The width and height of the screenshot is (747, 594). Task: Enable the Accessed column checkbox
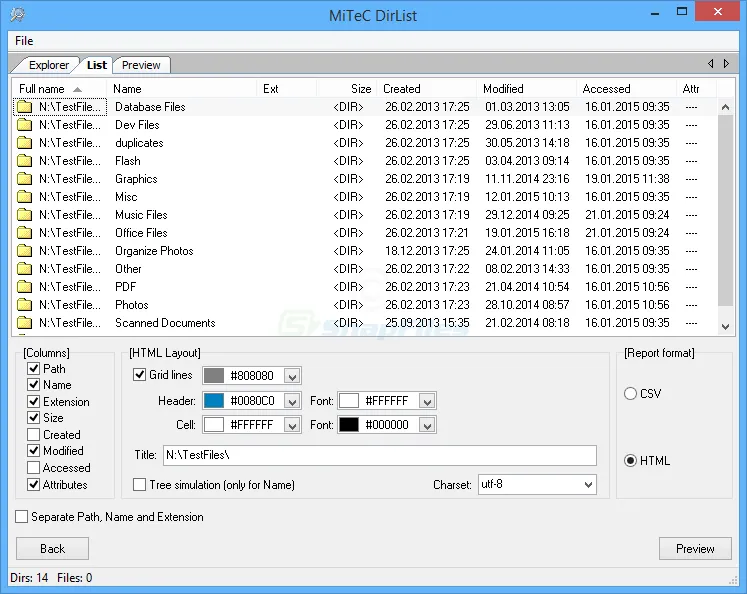(33, 468)
